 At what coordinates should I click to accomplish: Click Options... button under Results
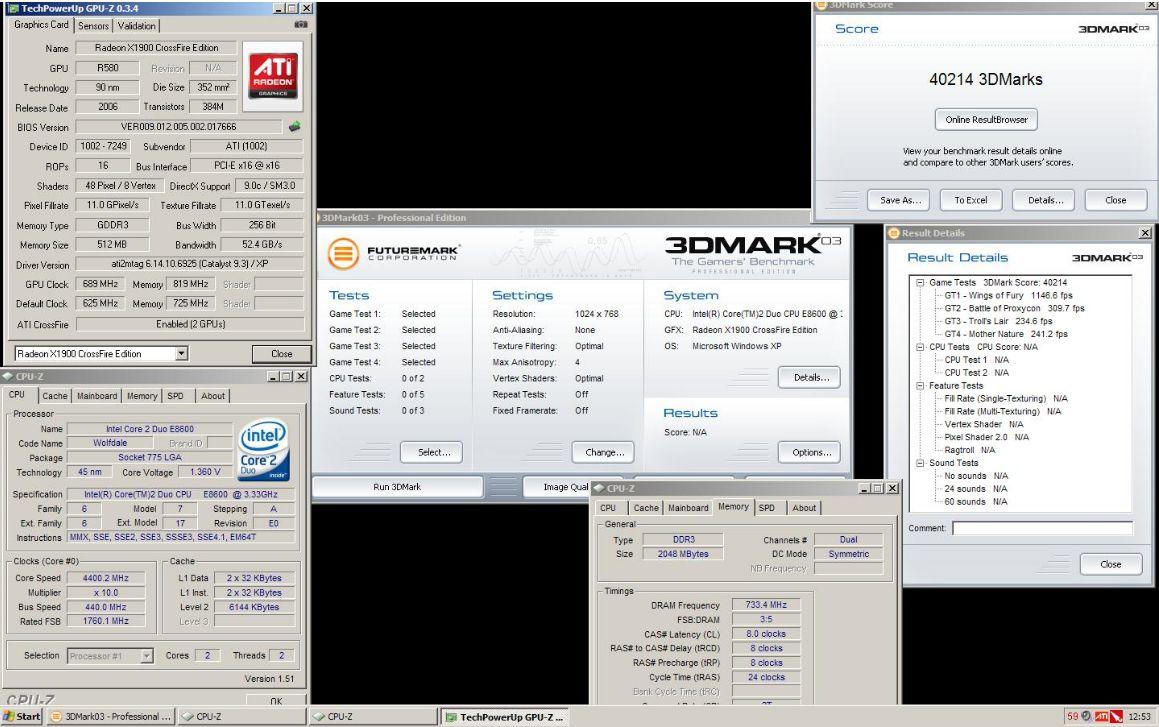tap(809, 452)
